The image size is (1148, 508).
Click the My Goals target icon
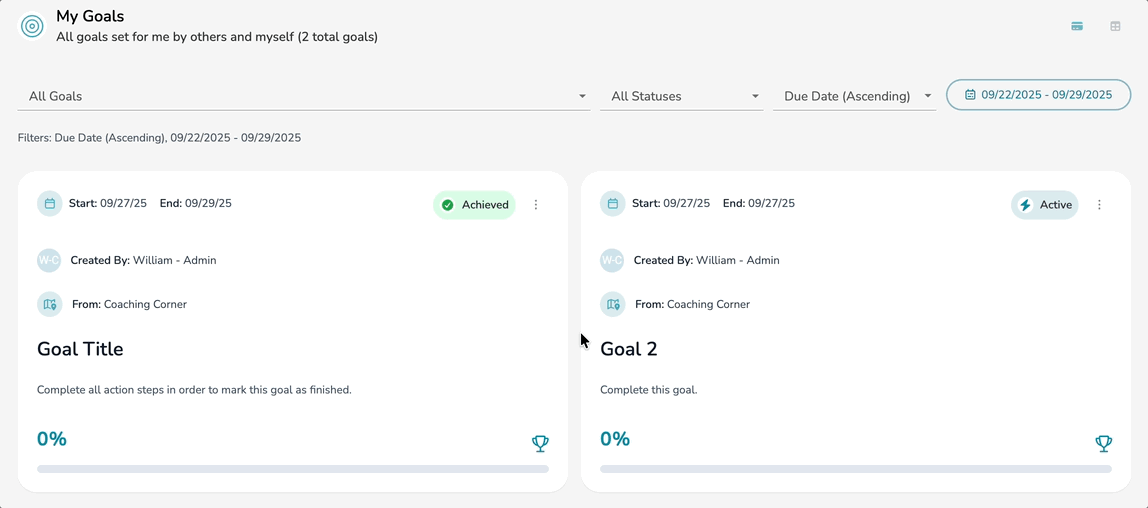coord(32,27)
